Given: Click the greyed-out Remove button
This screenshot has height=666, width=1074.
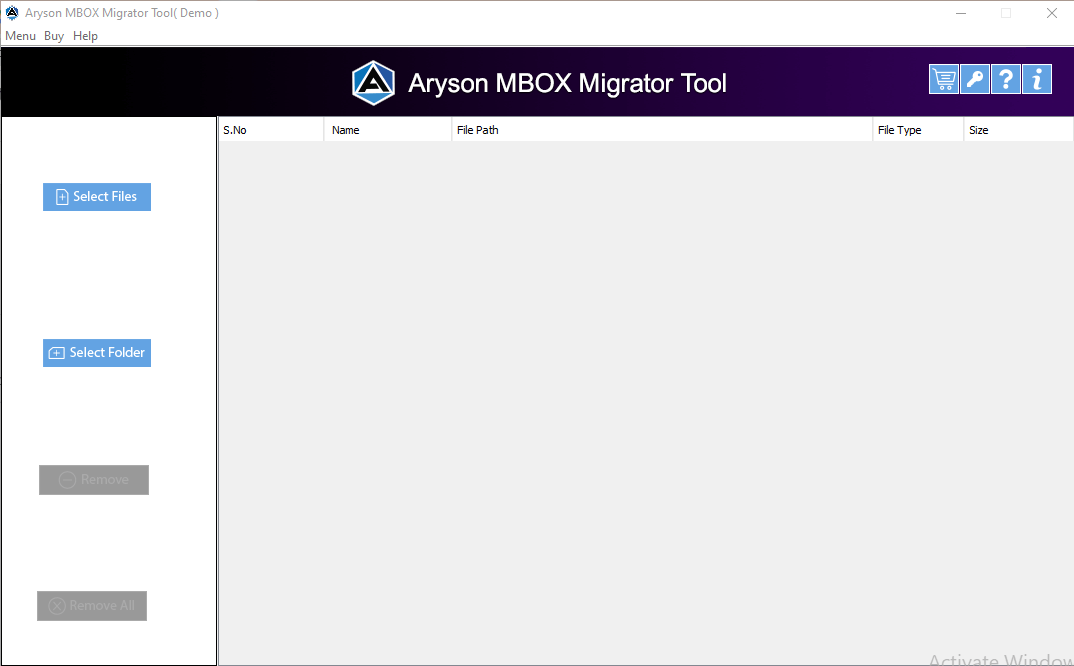Looking at the screenshot, I should click(94, 480).
